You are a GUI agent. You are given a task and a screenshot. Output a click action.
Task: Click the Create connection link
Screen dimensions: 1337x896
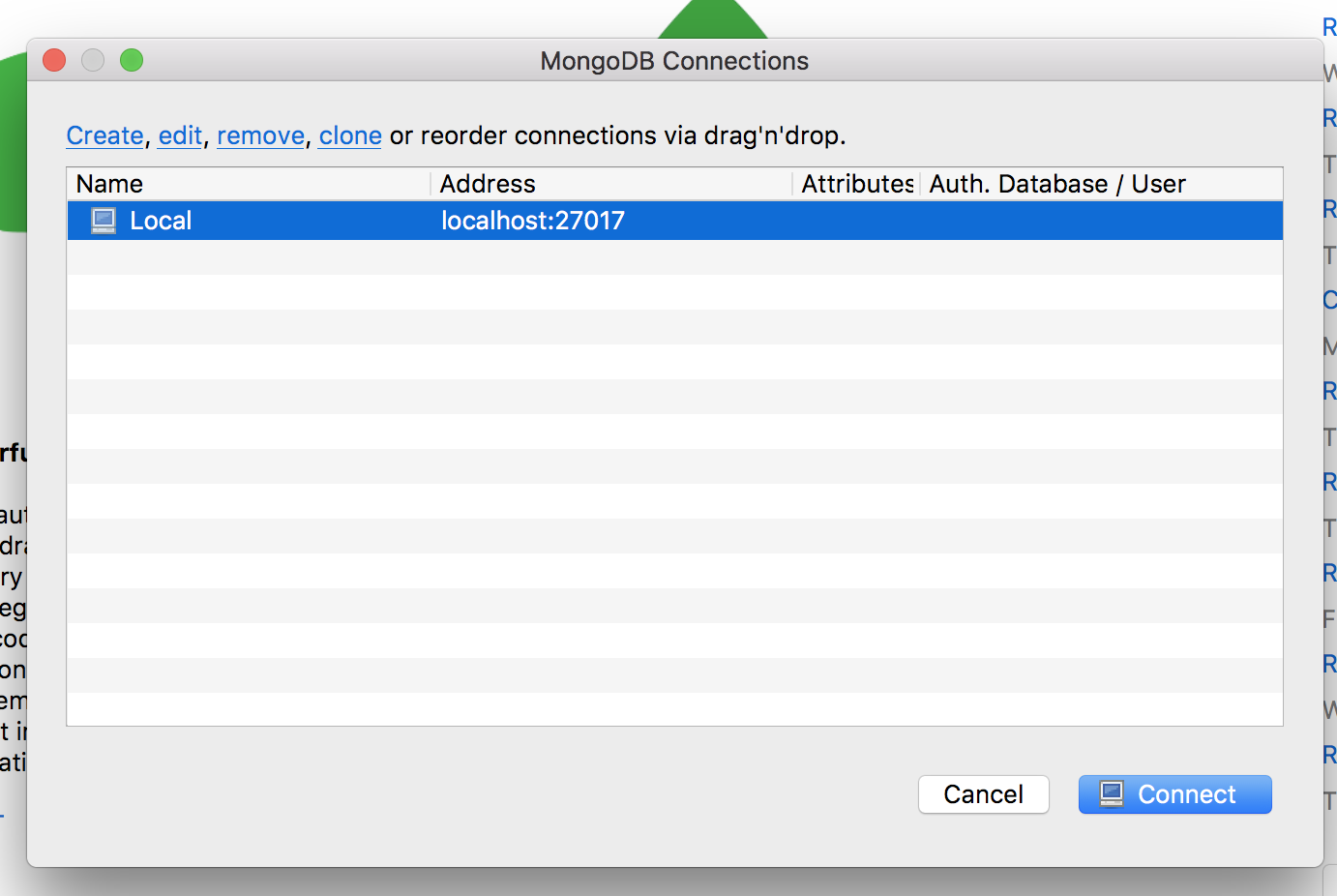coord(104,135)
